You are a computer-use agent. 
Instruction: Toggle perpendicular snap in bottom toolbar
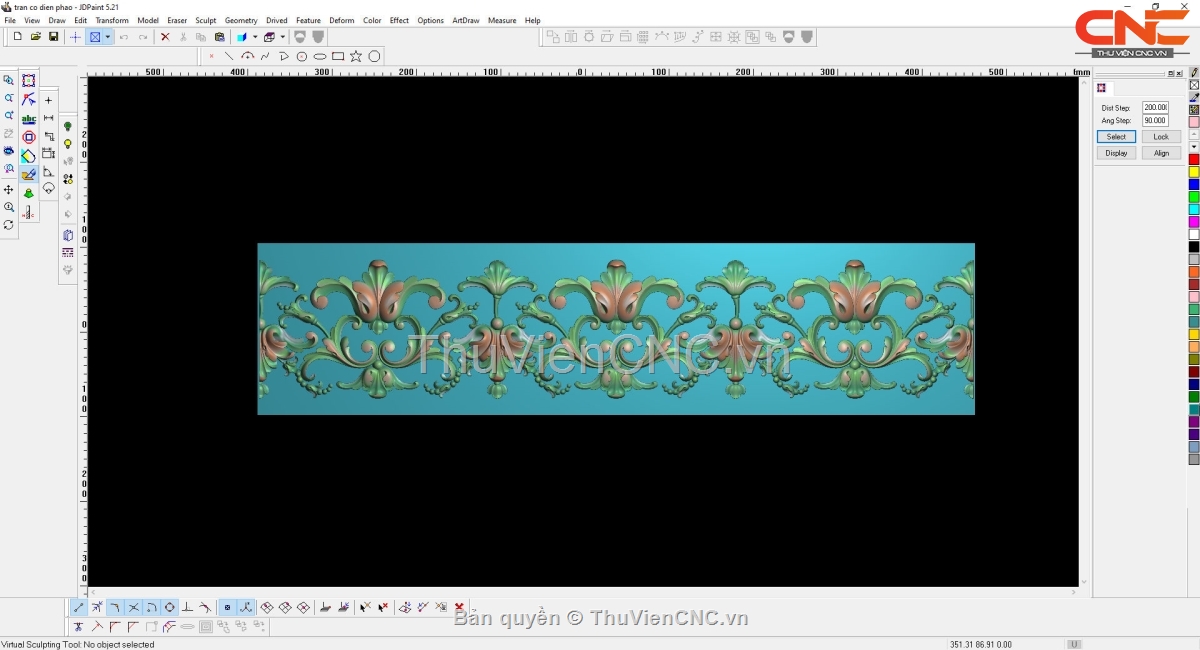(187, 607)
